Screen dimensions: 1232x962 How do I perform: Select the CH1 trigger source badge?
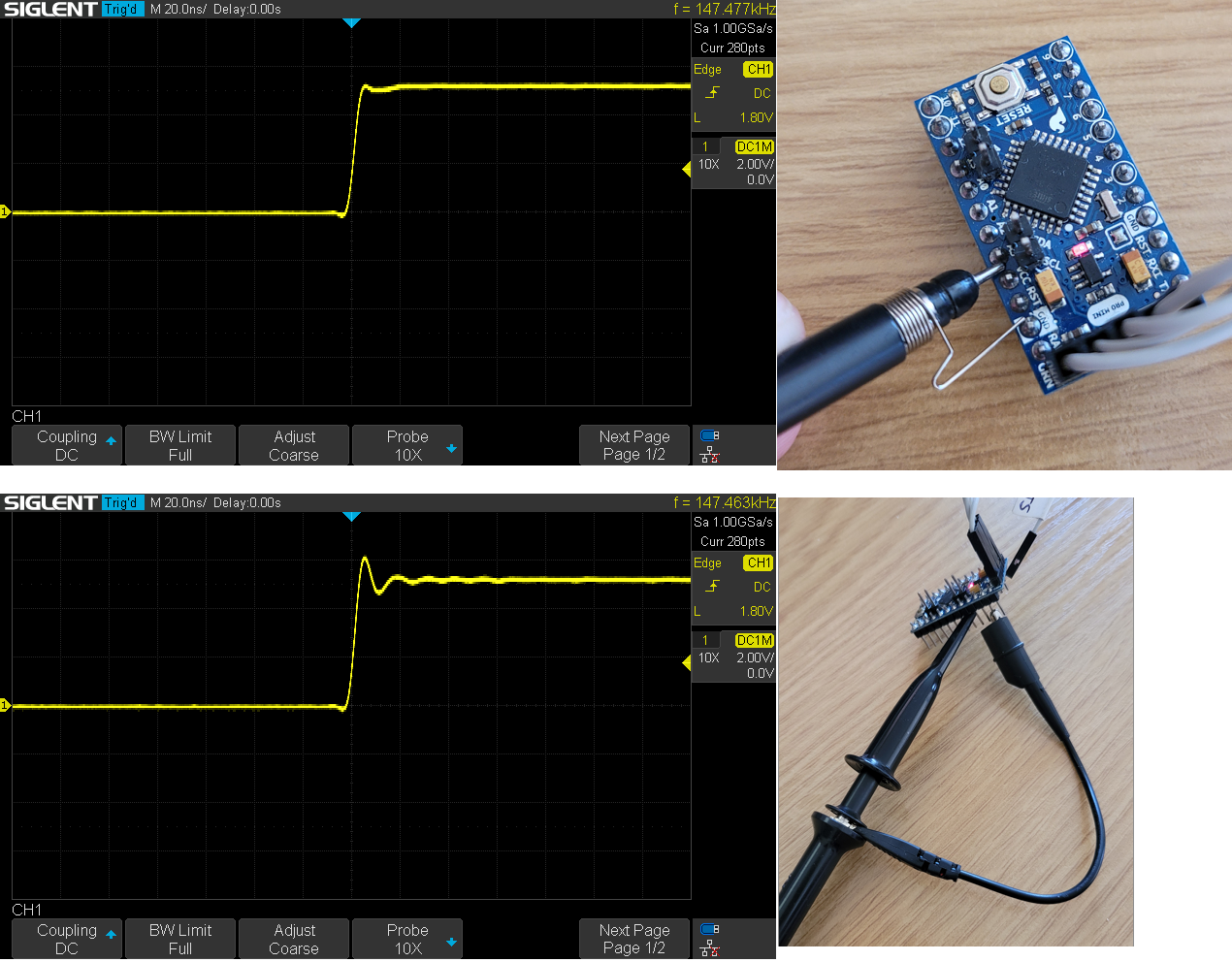coord(758,69)
